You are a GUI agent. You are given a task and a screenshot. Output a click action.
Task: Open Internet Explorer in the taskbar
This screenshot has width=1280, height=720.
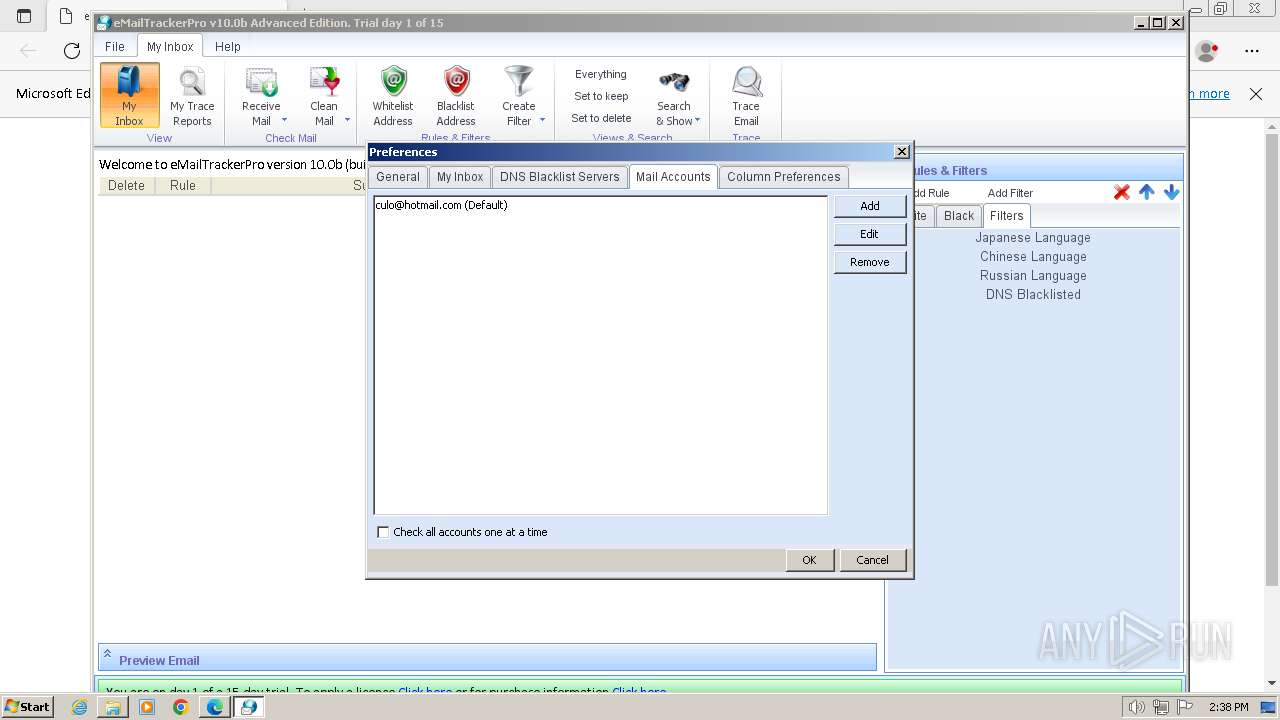[x=80, y=707]
